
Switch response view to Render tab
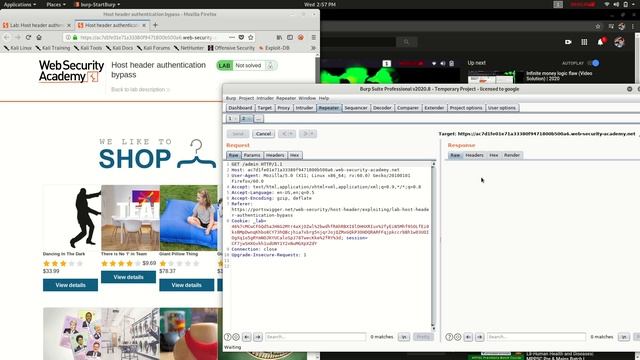pyautogui.click(x=511, y=155)
